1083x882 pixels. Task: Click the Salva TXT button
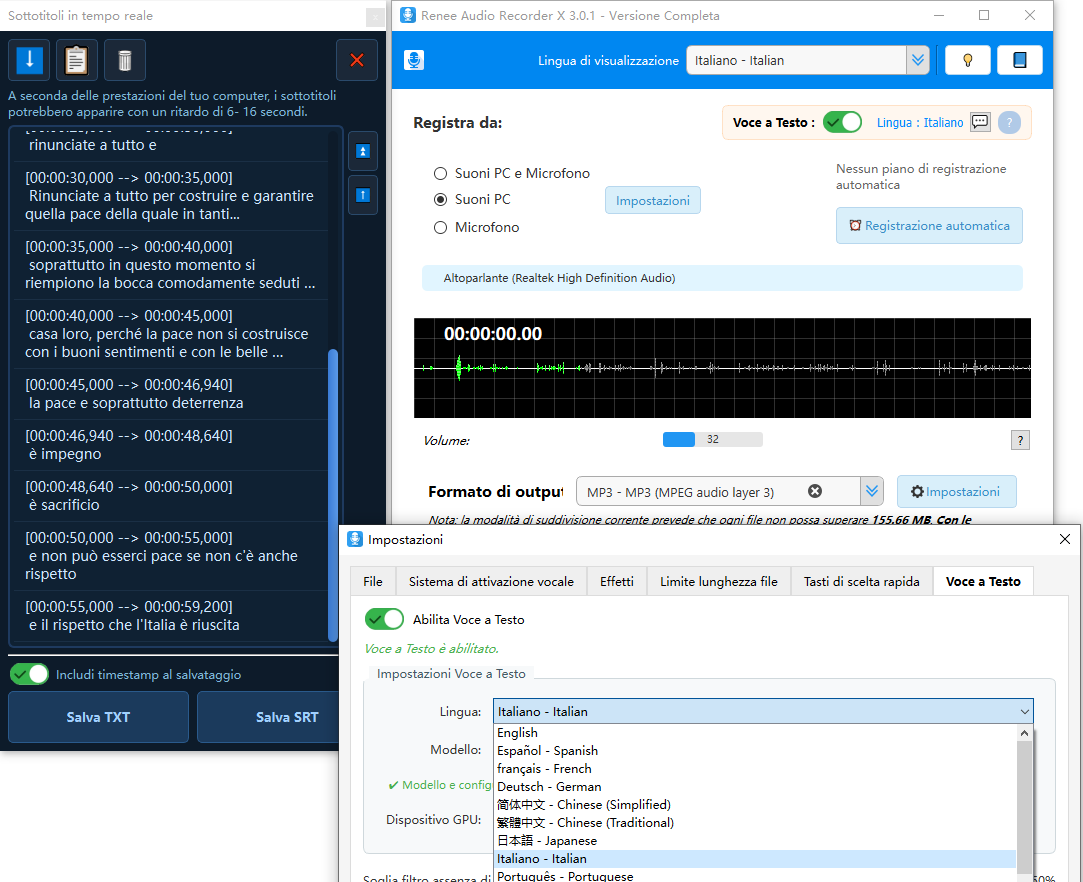tap(98, 717)
